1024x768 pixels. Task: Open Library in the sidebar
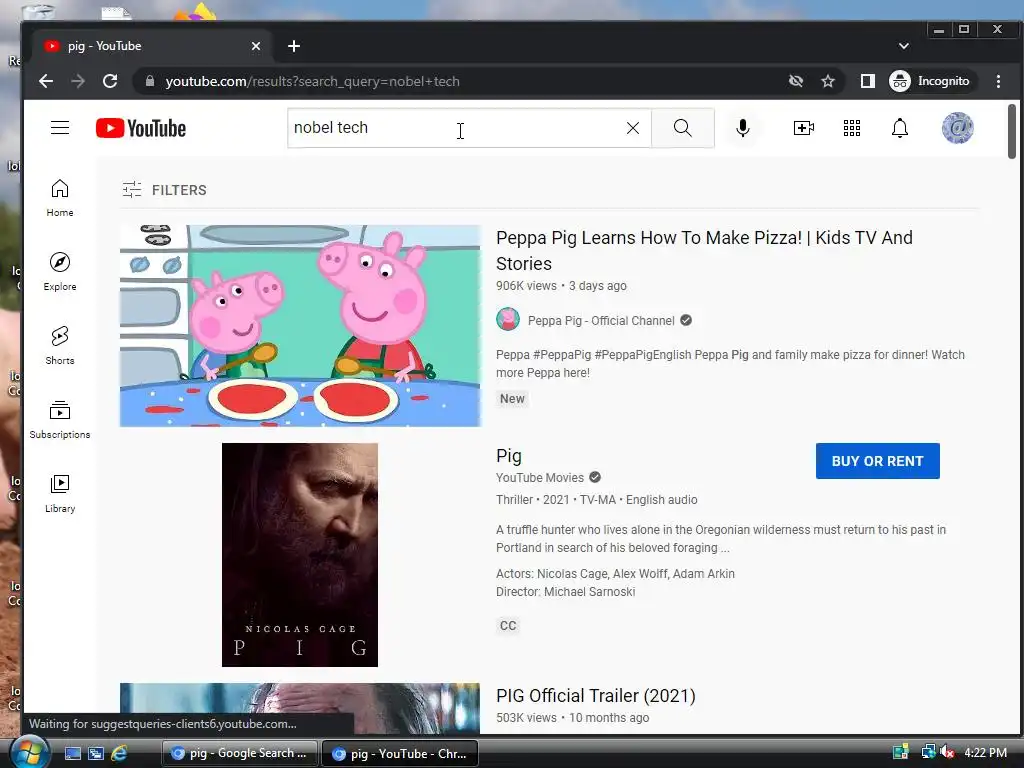pyautogui.click(x=59, y=493)
